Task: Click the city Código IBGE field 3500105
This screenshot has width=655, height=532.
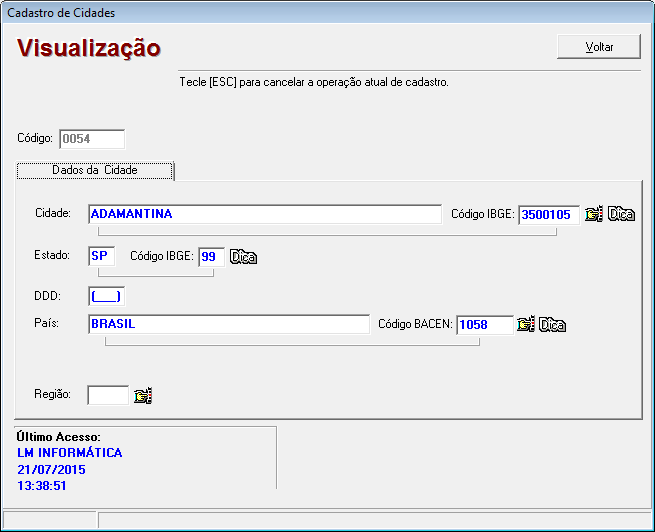Action: coord(548,214)
